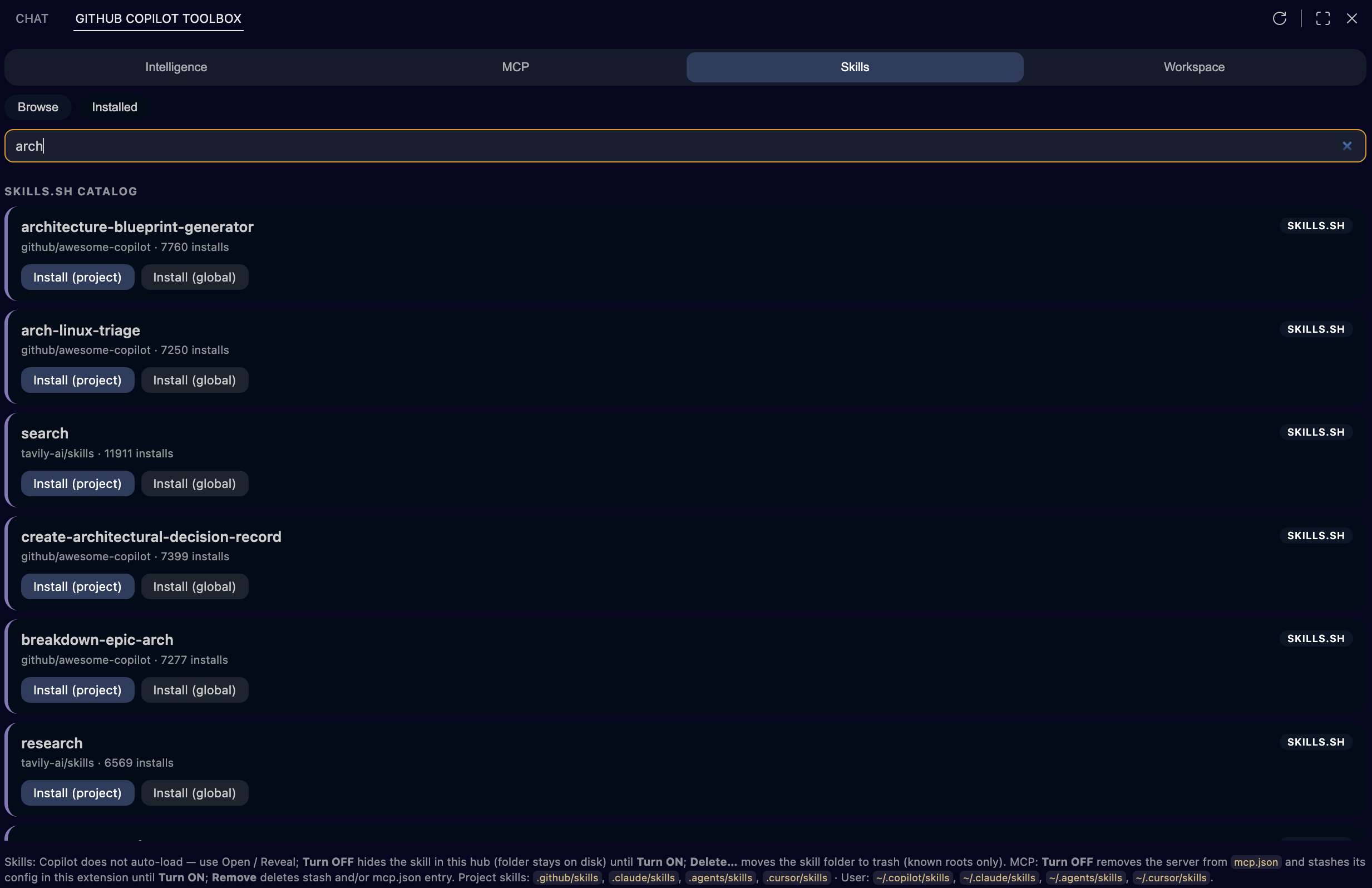
Task: Select the Installed skills filter
Action: [114, 107]
